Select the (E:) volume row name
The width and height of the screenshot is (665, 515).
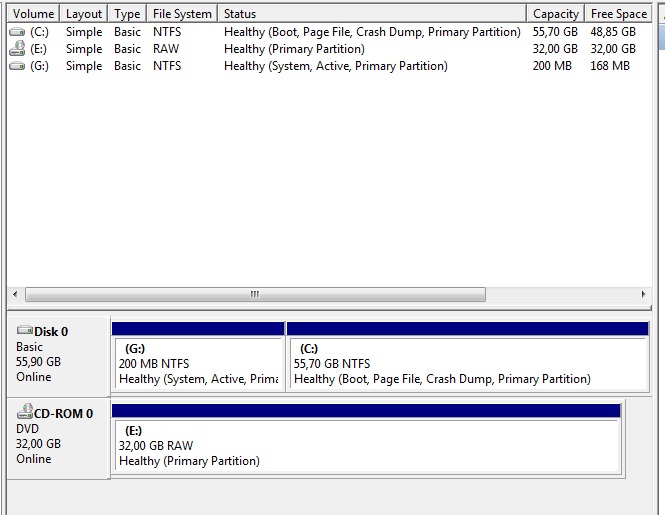38,49
